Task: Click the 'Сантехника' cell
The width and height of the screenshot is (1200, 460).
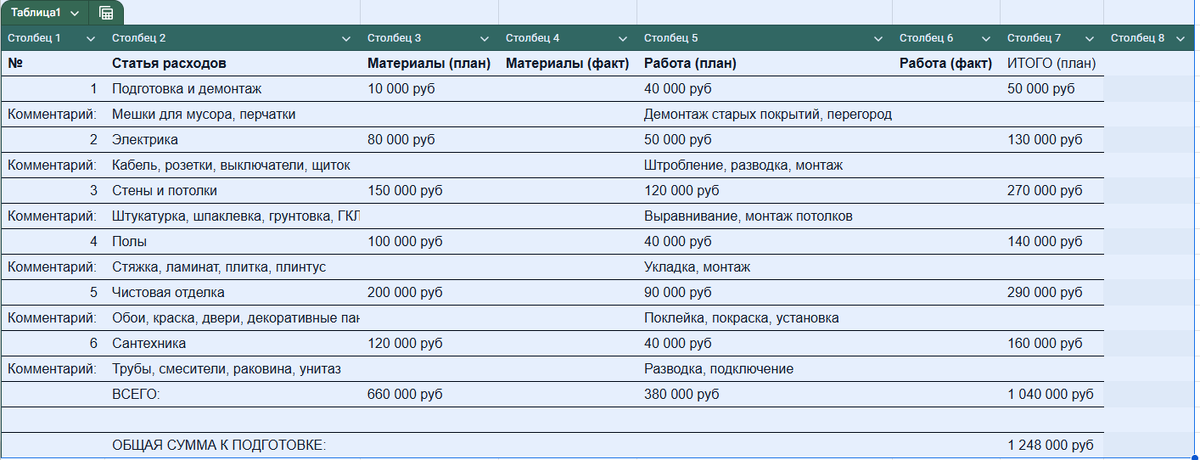Action: 233,343
